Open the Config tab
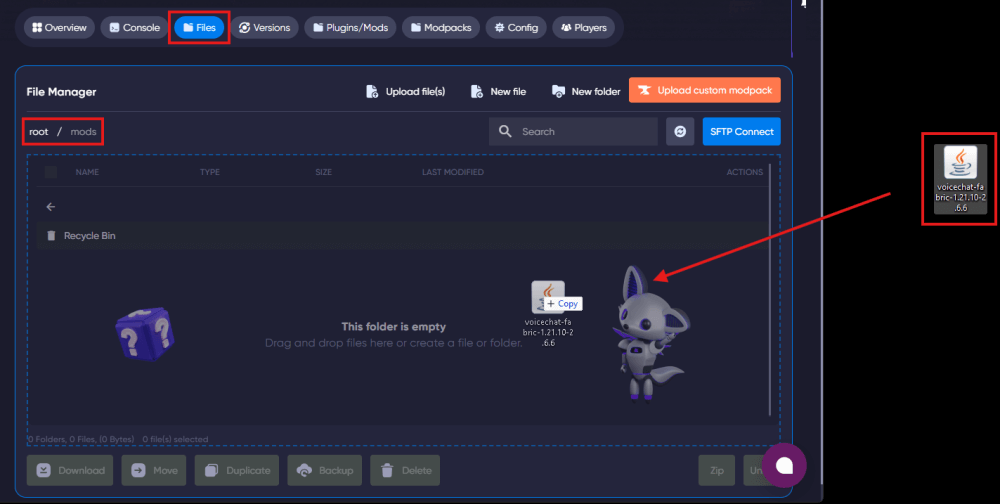This screenshot has height=504, width=1000. [x=515, y=28]
